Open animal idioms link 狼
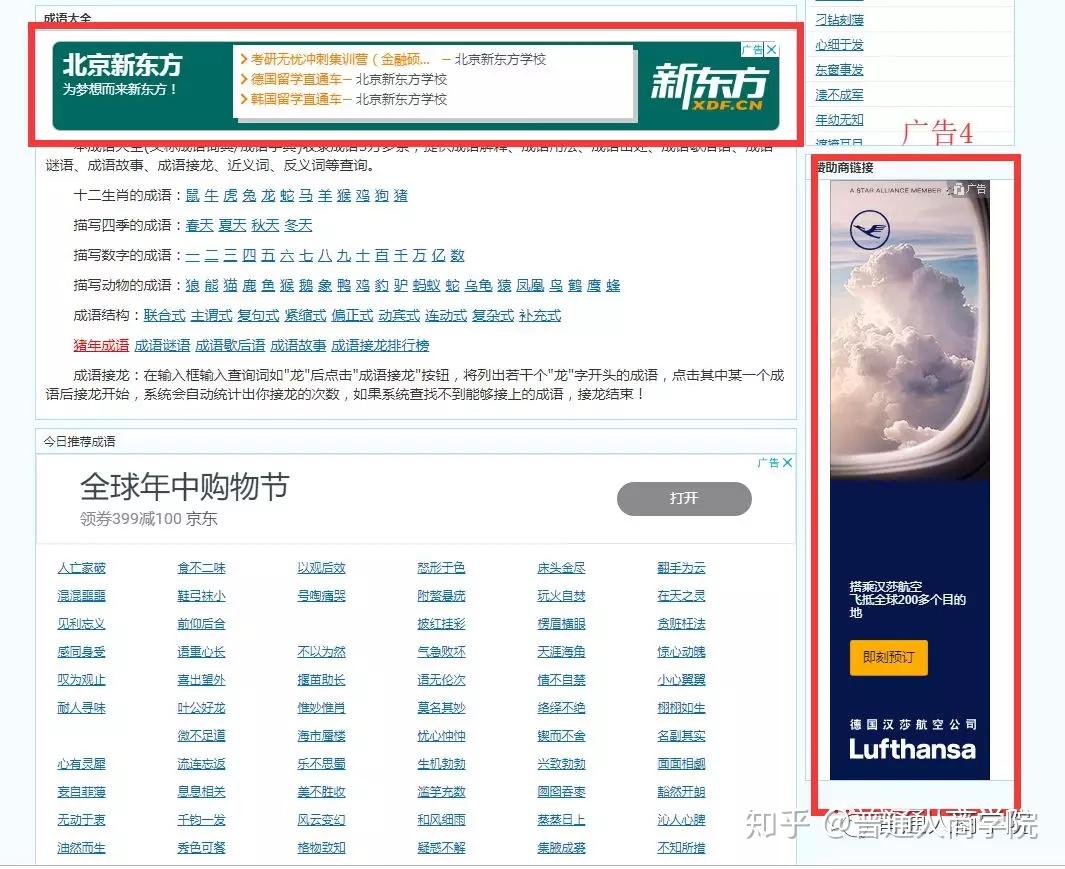 tap(192, 285)
